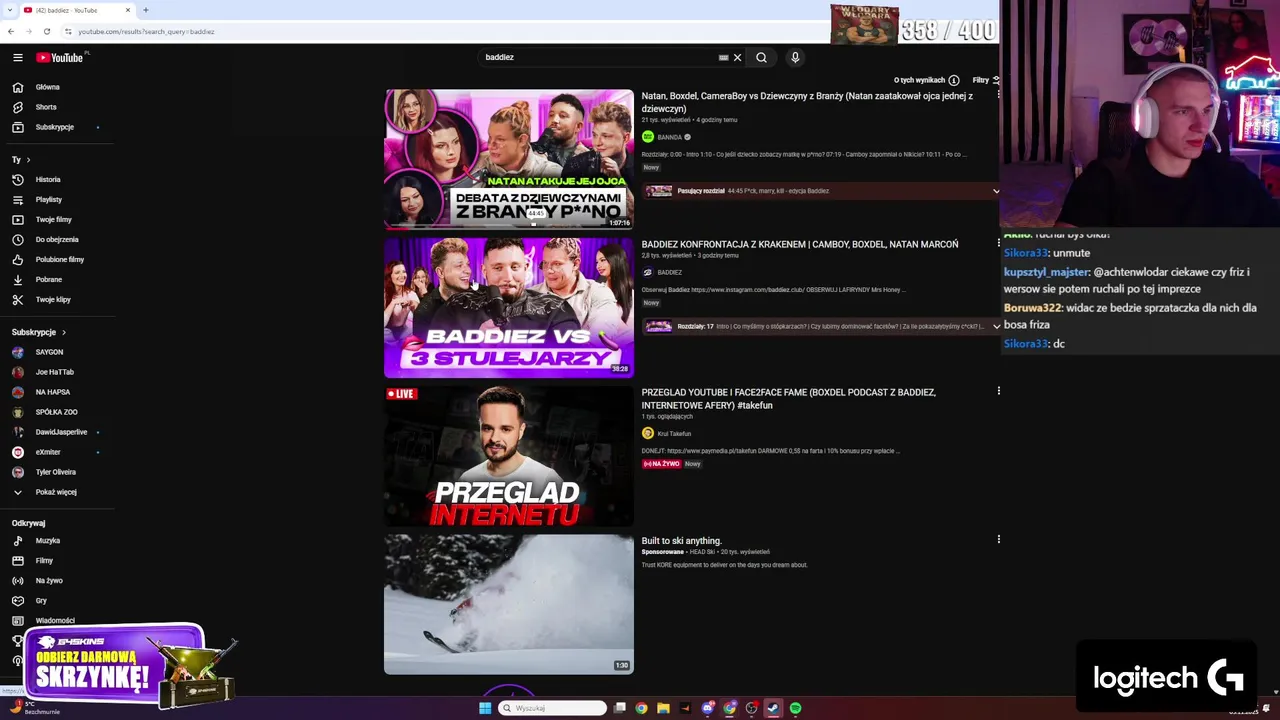The width and height of the screenshot is (1280, 720).
Task: Open the SAYGON channel subscription
Action: click(49, 352)
